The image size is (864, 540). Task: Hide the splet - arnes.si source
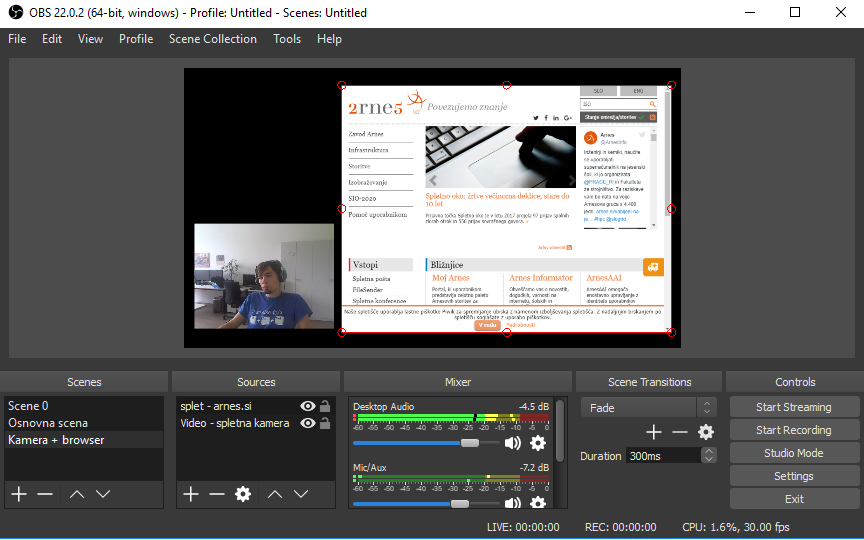(x=308, y=406)
